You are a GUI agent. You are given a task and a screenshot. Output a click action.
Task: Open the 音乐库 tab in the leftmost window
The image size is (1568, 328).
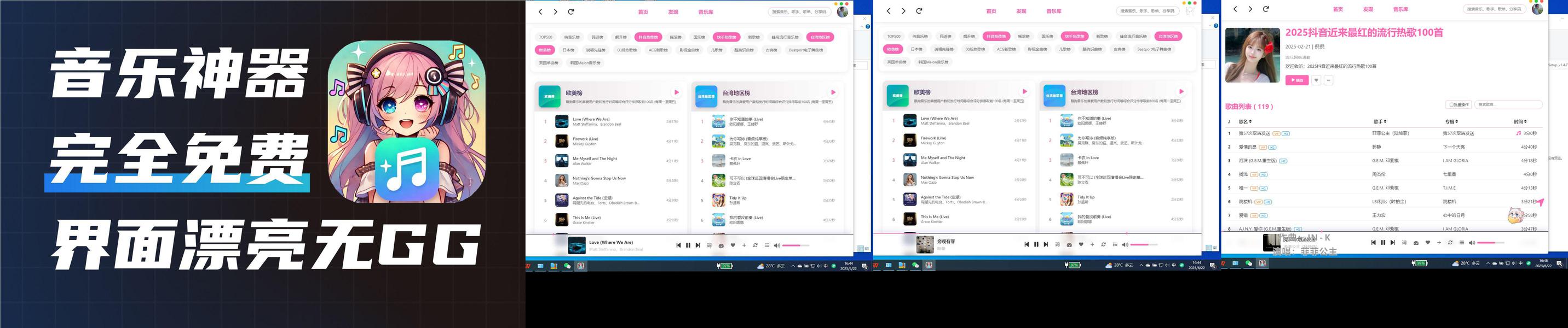[706, 12]
